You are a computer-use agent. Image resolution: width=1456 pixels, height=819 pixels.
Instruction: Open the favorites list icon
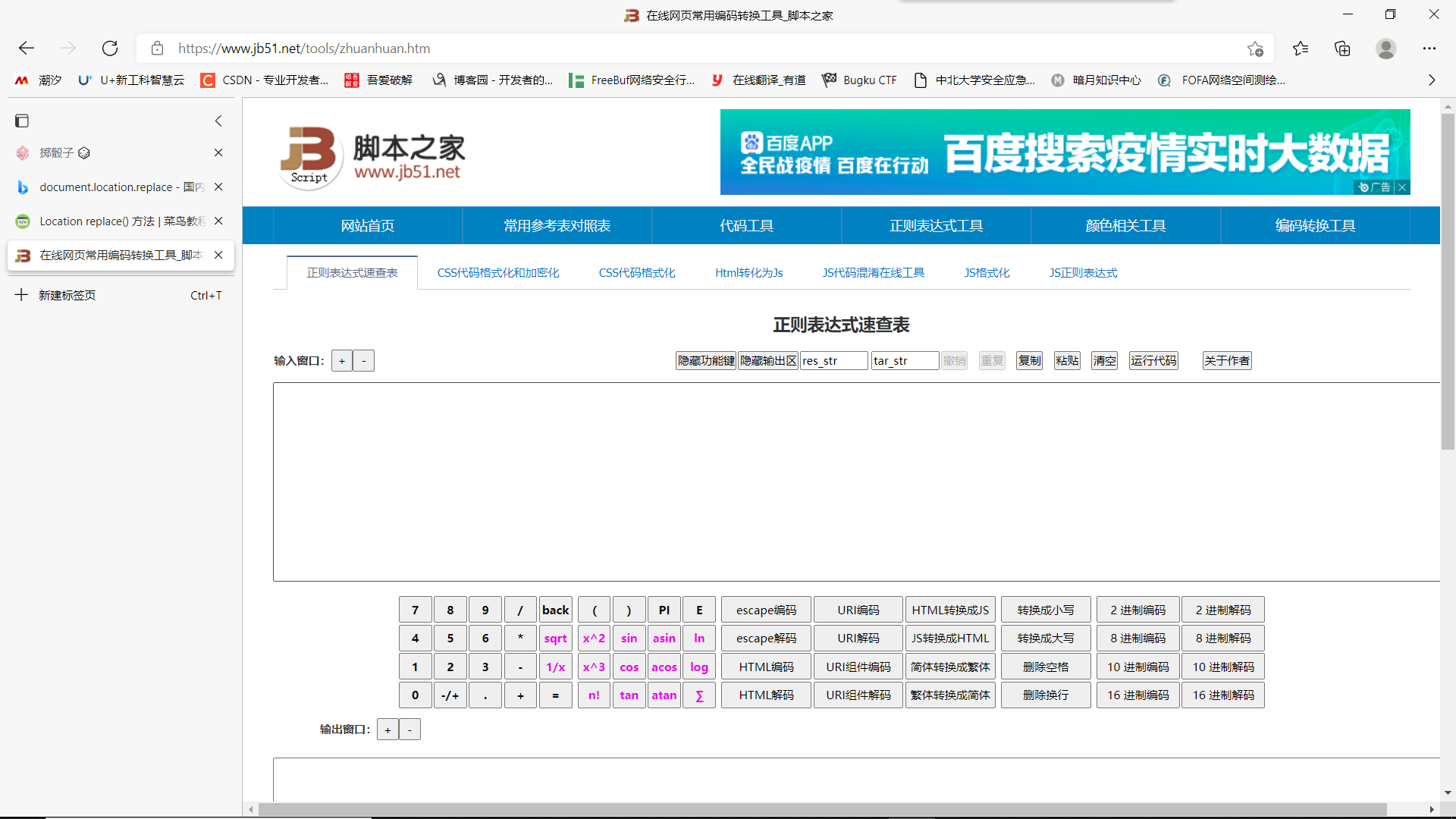click(1301, 49)
